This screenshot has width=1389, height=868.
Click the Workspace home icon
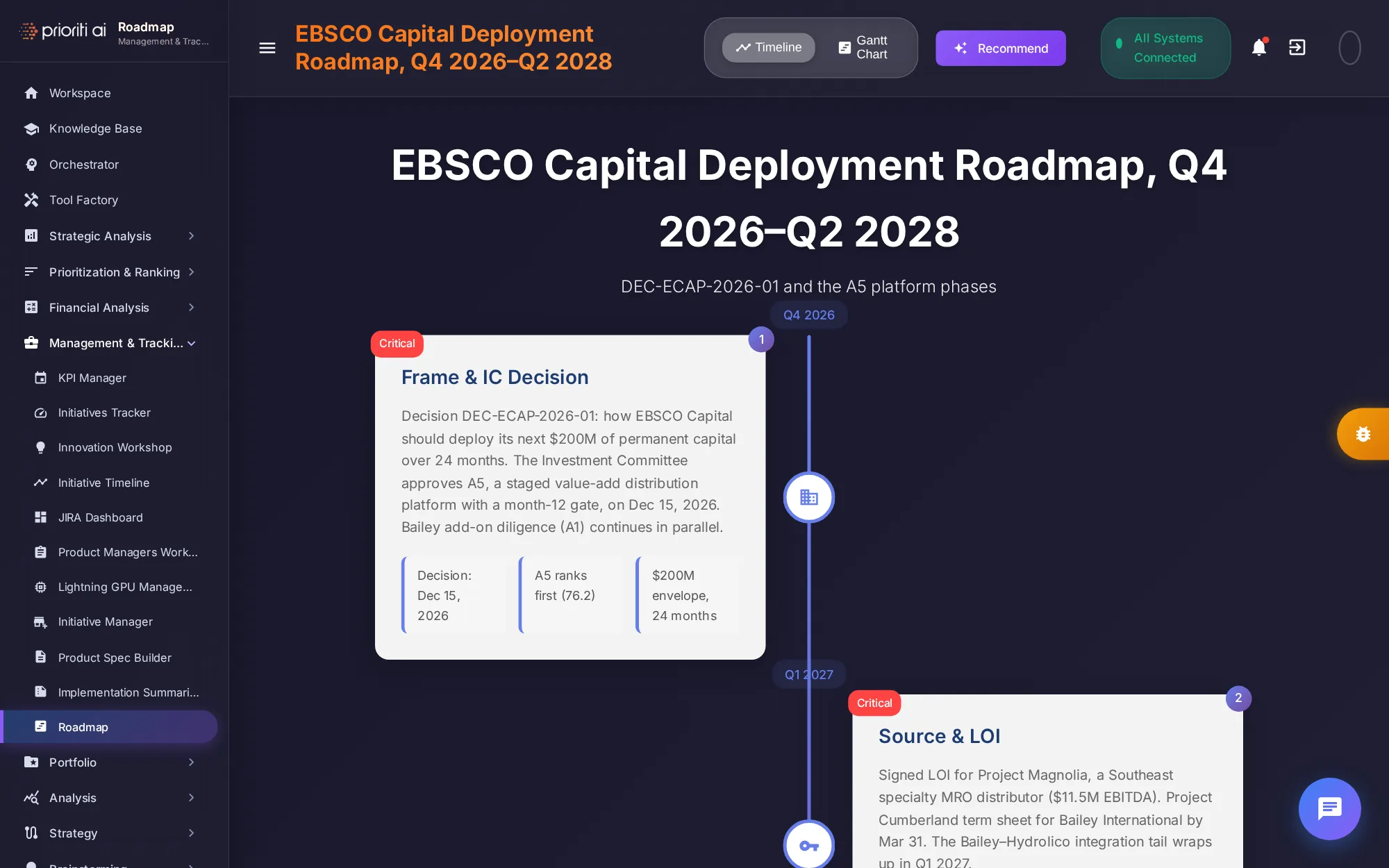coord(31,93)
